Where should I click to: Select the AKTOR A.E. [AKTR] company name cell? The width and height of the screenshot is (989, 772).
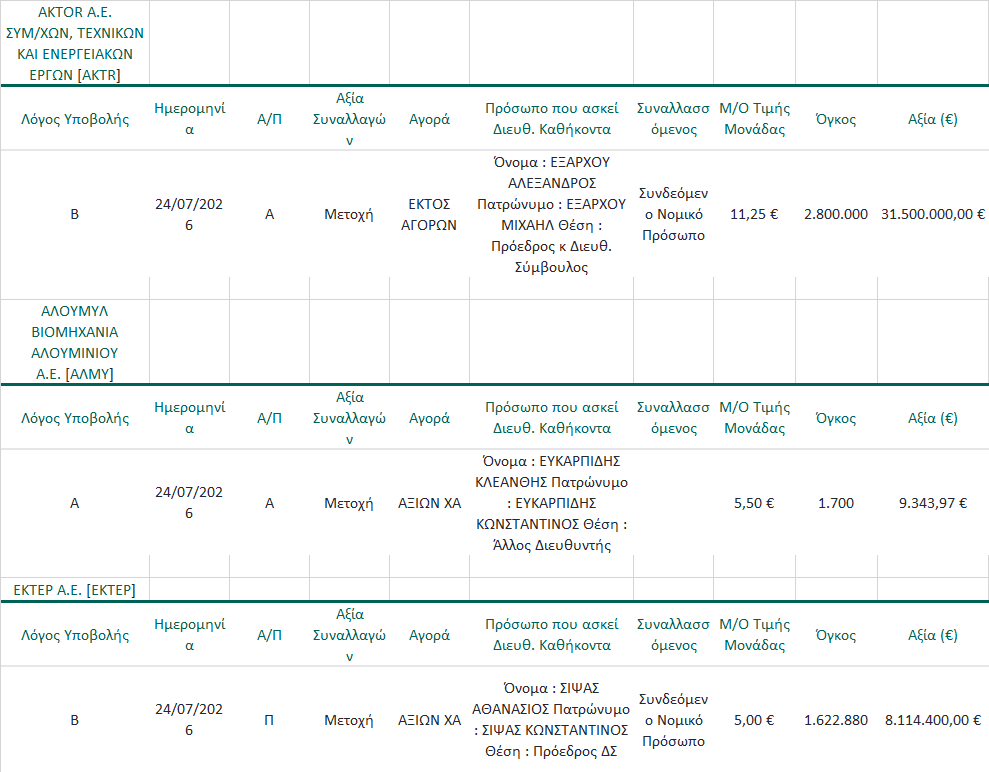point(74,43)
